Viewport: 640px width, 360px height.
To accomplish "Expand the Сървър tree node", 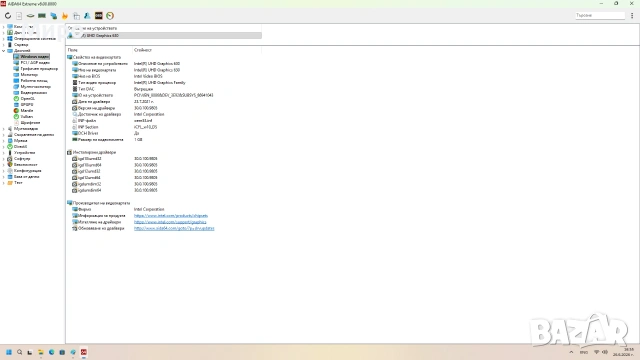I will click(x=4, y=44).
